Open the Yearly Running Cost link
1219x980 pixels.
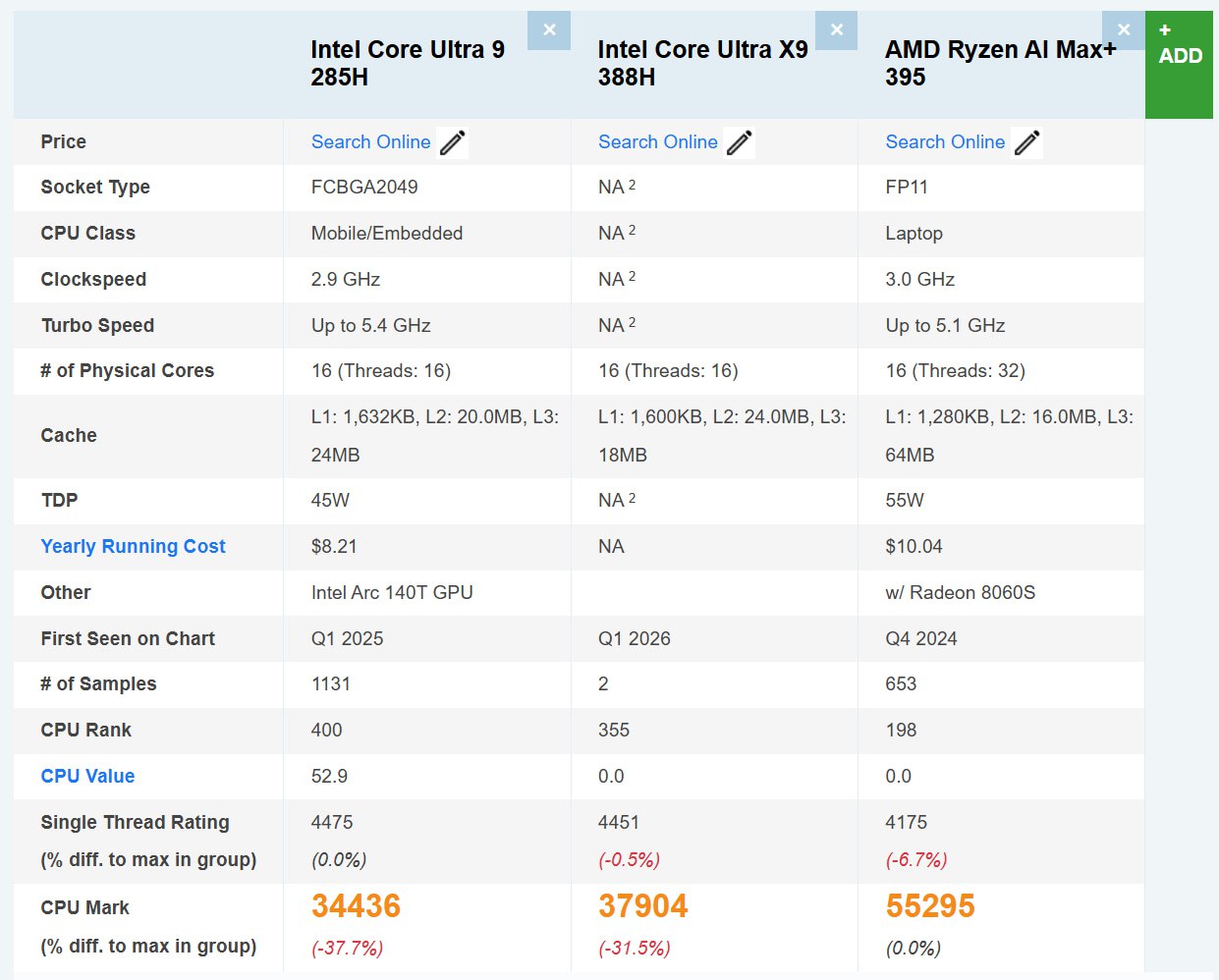coord(133,547)
